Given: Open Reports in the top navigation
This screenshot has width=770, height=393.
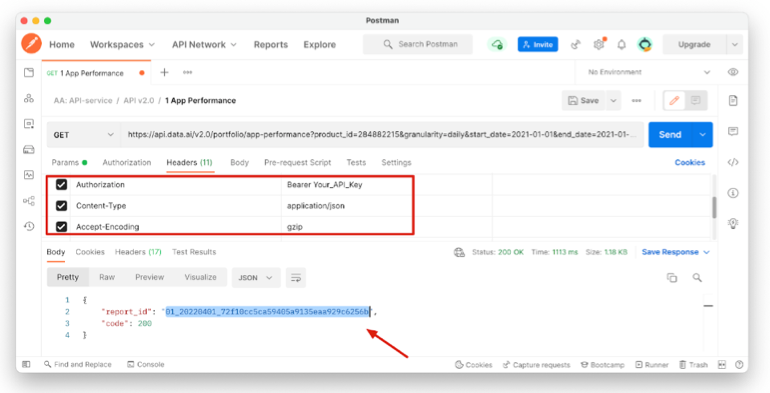Looking at the screenshot, I should (271, 44).
